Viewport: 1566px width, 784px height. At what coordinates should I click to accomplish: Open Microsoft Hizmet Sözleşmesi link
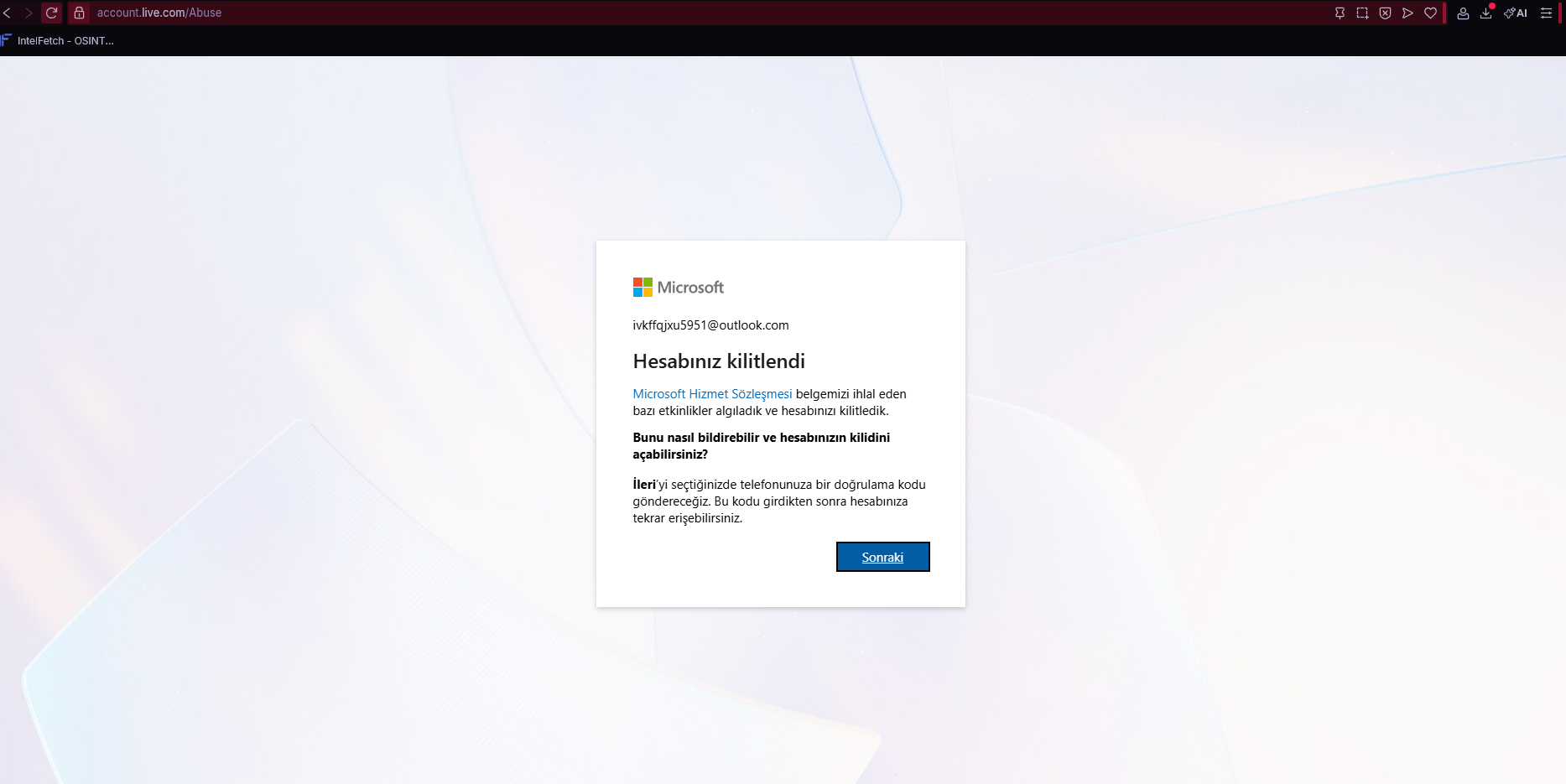[712, 394]
